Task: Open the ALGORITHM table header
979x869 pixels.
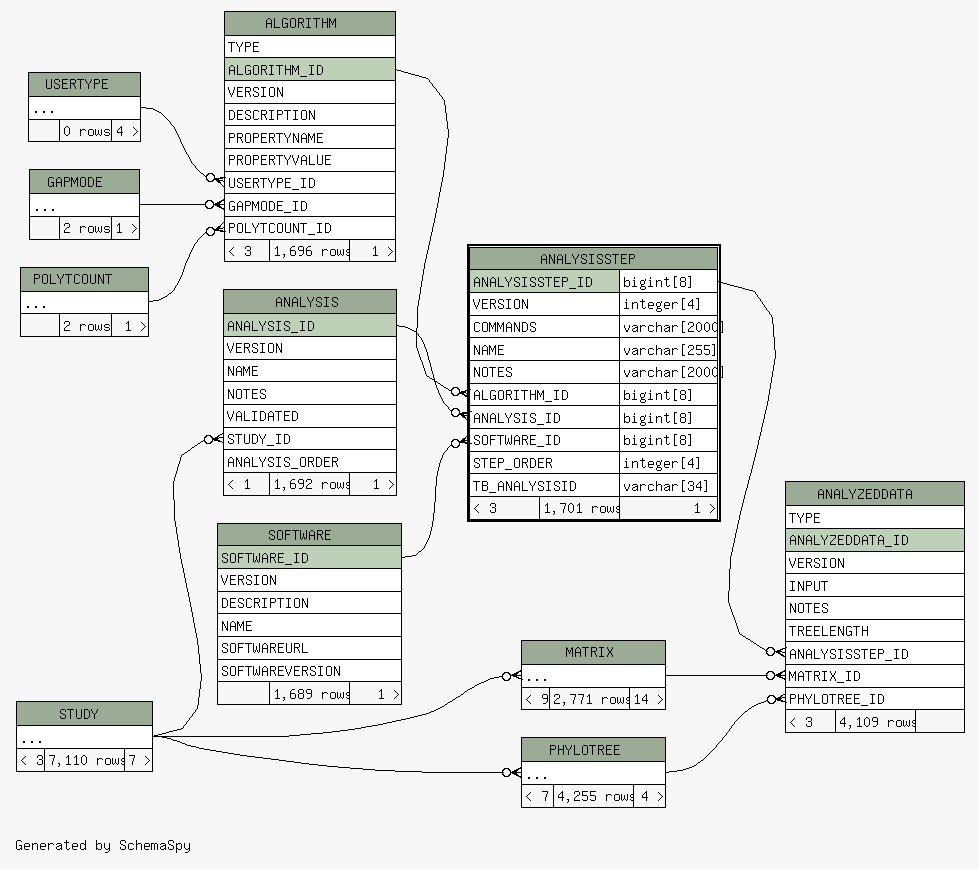Action: [x=310, y=24]
